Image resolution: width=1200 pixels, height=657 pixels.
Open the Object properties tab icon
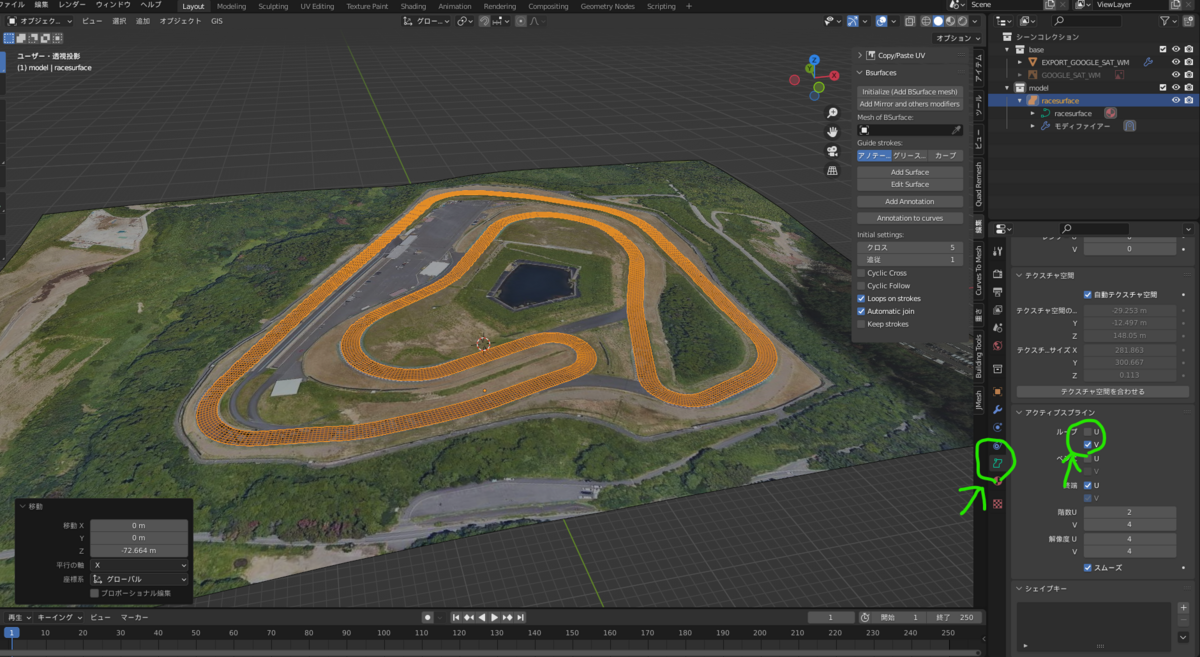[997, 391]
